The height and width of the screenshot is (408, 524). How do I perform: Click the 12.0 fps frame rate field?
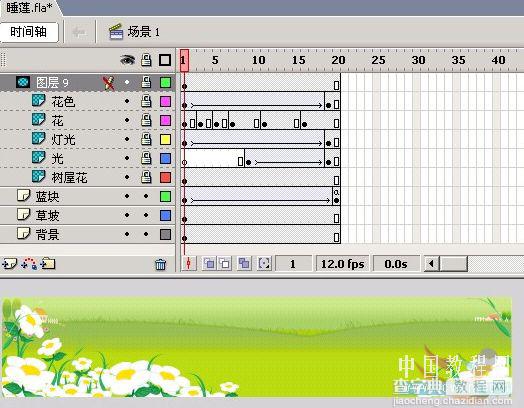[343, 264]
